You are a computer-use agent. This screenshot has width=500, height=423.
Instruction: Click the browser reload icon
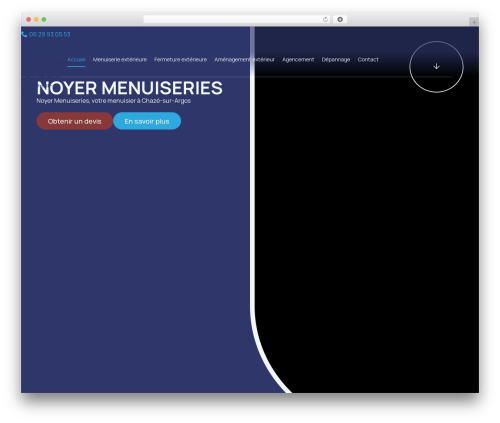325,19
